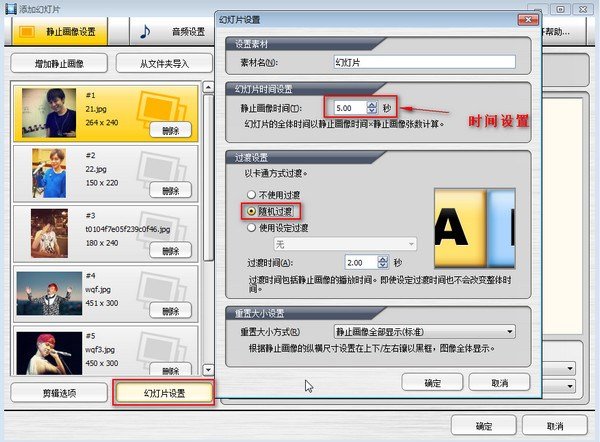The height and width of the screenshot is (442, 600).
Task: Select 使用设定过渡 radio button
Action: click(251, 228)
